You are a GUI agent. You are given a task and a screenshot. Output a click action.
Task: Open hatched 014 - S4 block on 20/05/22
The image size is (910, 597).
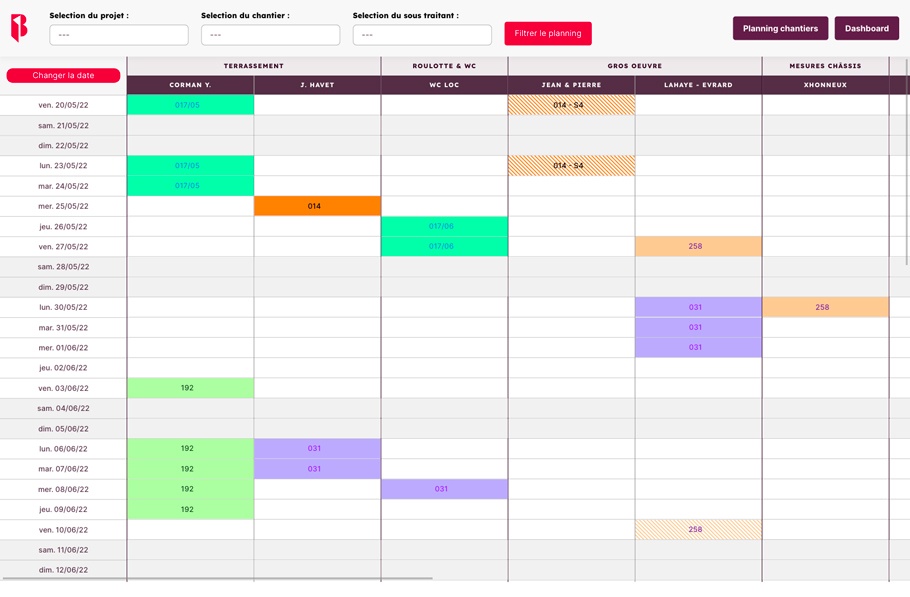tap(571, 105)
